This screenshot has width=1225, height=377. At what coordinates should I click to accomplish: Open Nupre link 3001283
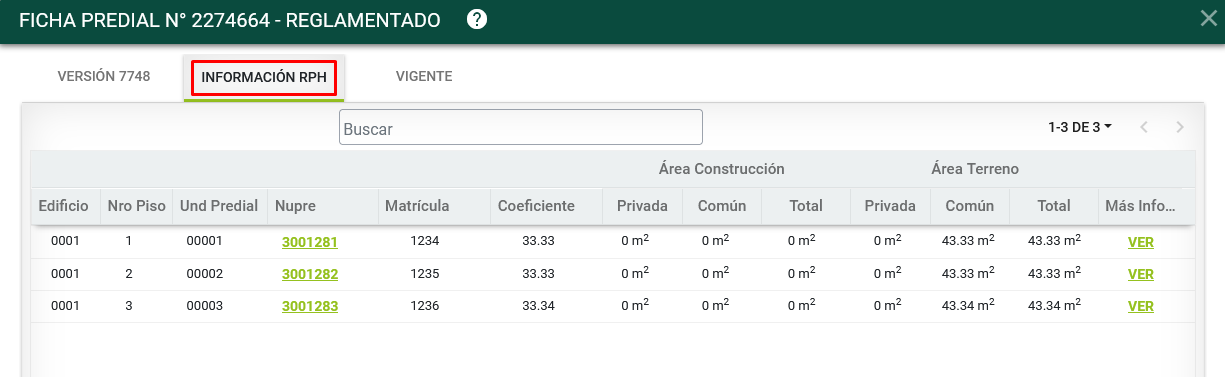click(x=310, y=306)
